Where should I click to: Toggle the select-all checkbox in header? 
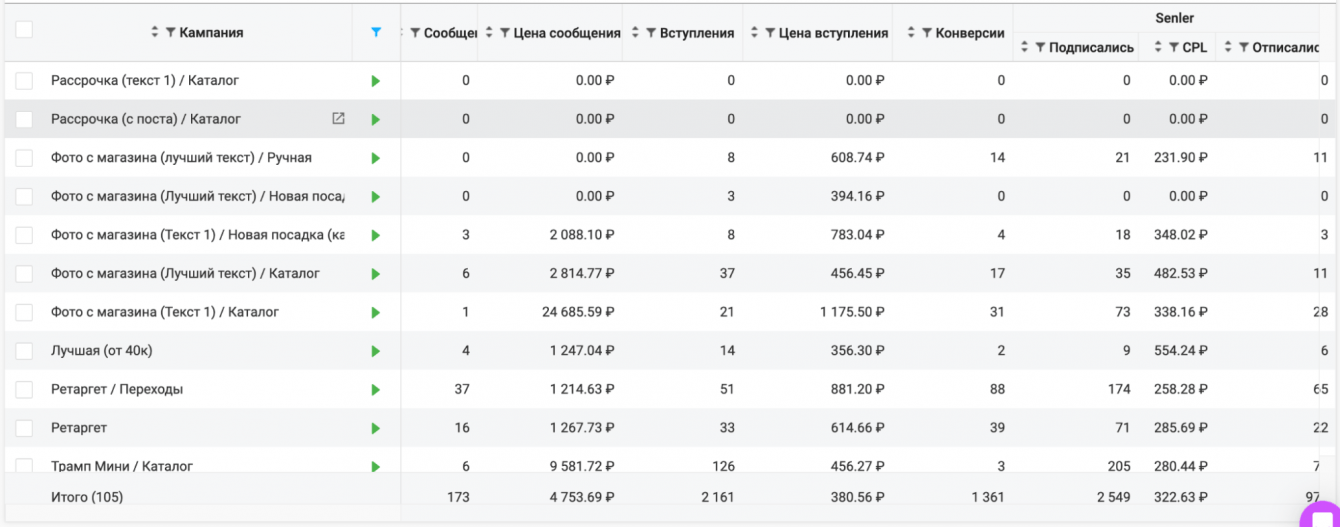pyautogui.click(x=24, y=30)
